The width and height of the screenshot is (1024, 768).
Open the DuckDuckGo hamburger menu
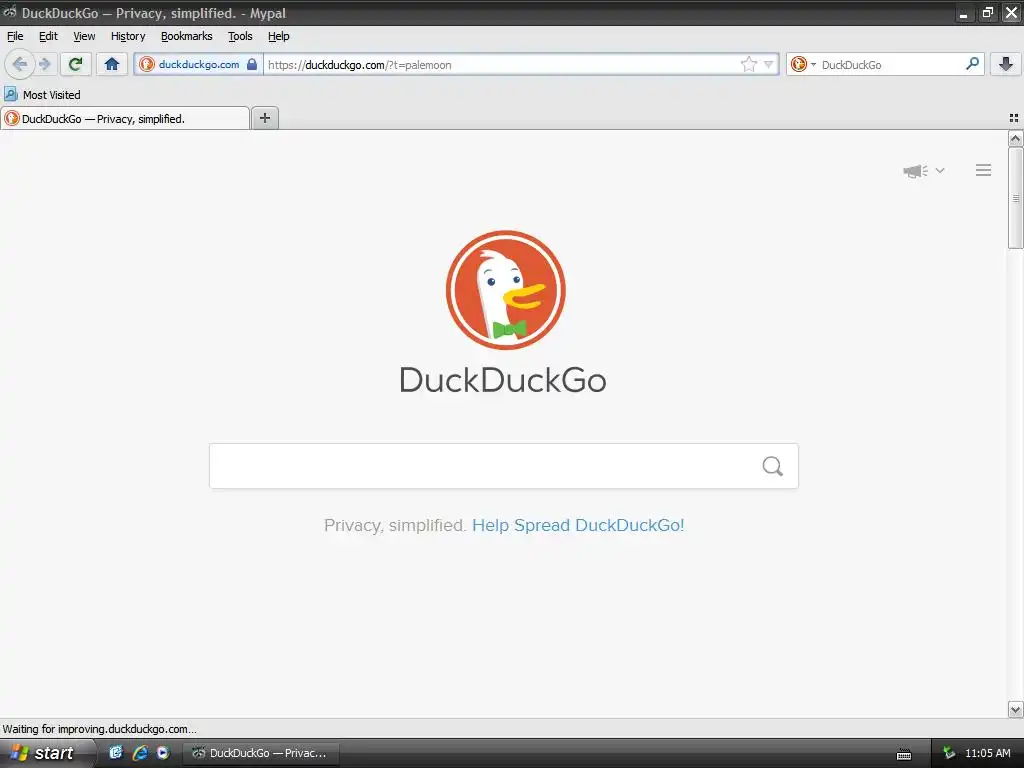tap(984, 170)
